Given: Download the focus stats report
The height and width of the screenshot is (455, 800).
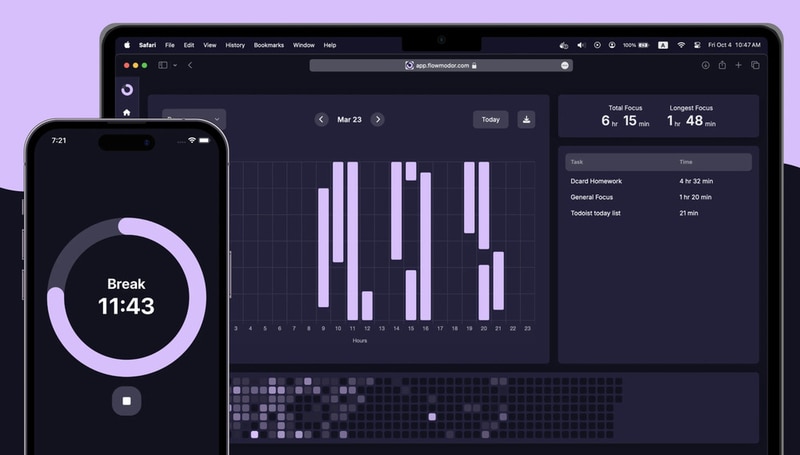Looking at the screenshot, I should point(526,119).
